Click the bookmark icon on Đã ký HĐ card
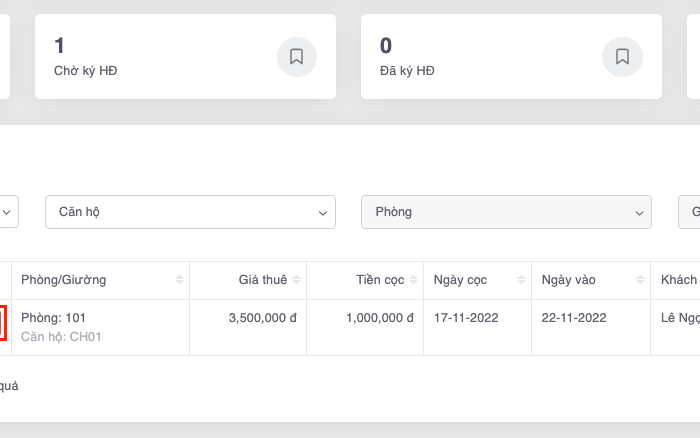This screenshot has height=438, width=700. click(622, 57)
